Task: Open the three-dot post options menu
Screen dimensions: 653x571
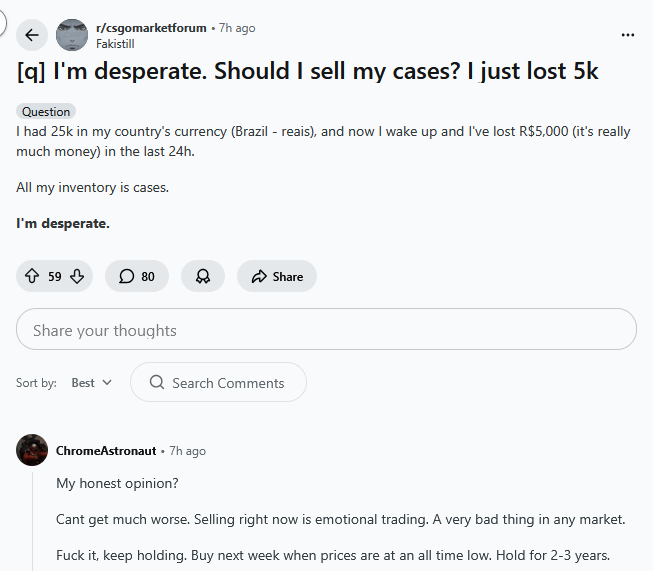Action: click(628, 35)
